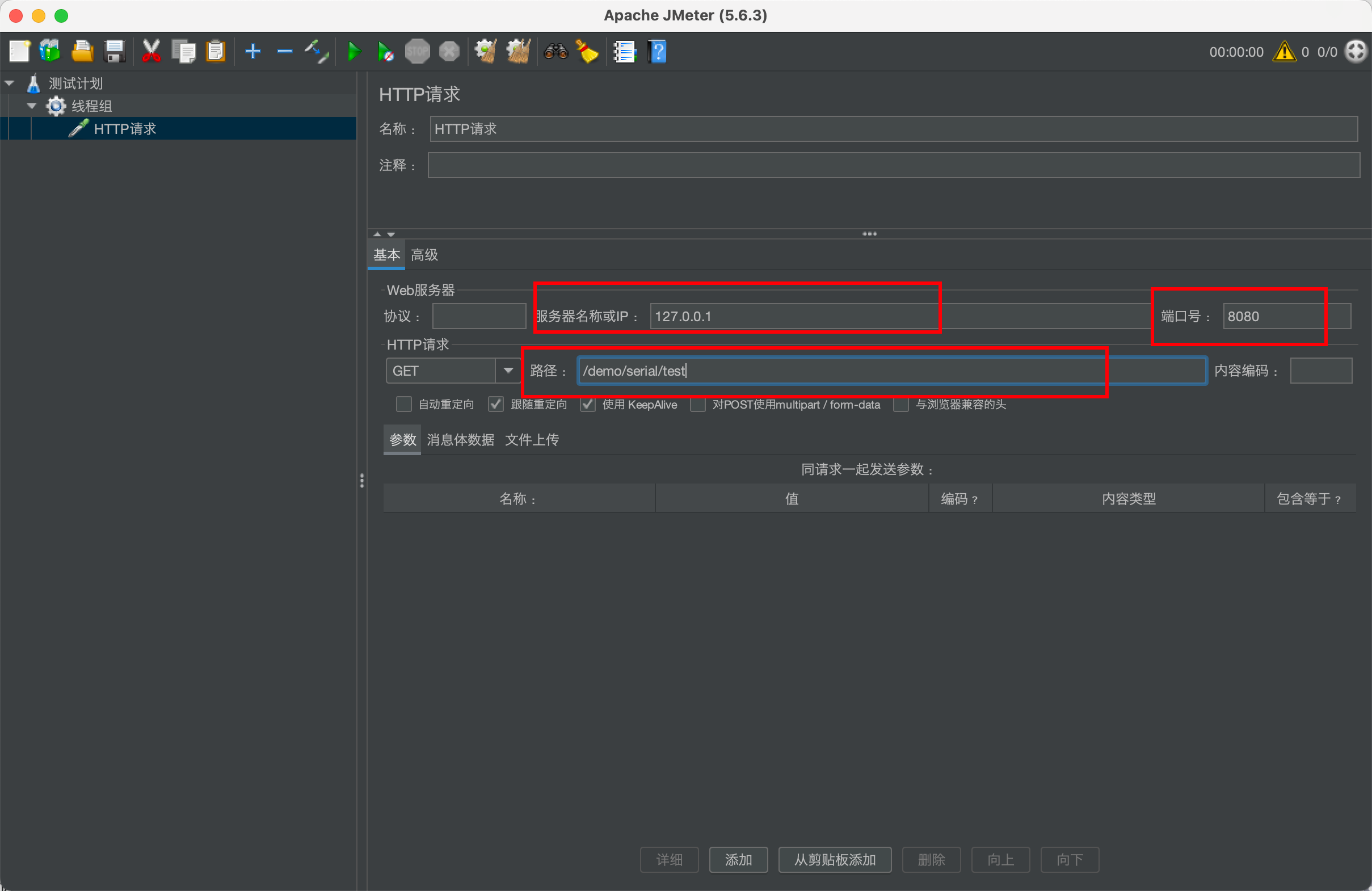Click the Cut scissors icon
The image size is (1372, 891).
(x=151, y=51)
